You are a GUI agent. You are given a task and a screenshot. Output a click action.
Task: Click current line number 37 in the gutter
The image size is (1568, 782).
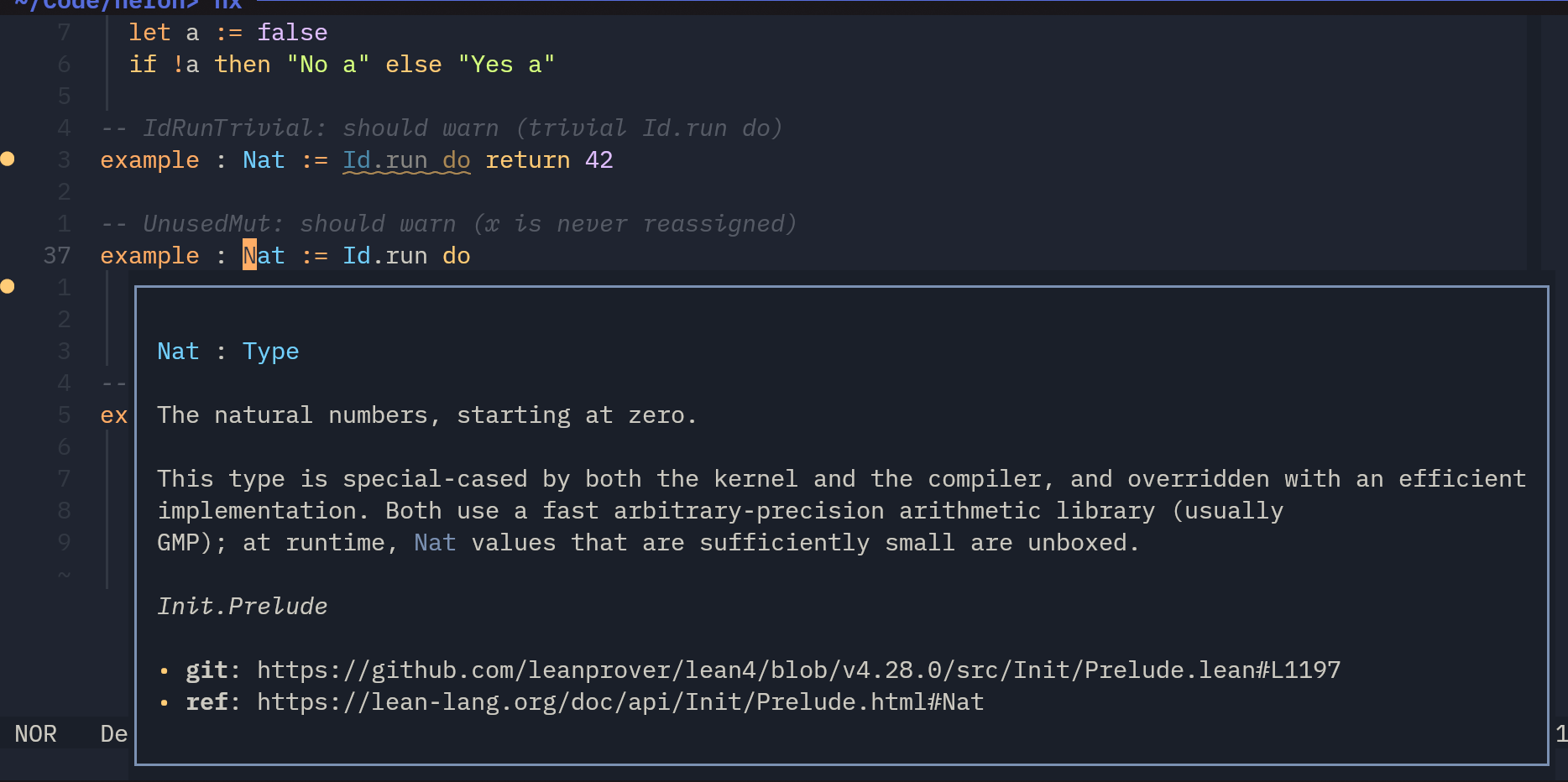tap(56, 256)
